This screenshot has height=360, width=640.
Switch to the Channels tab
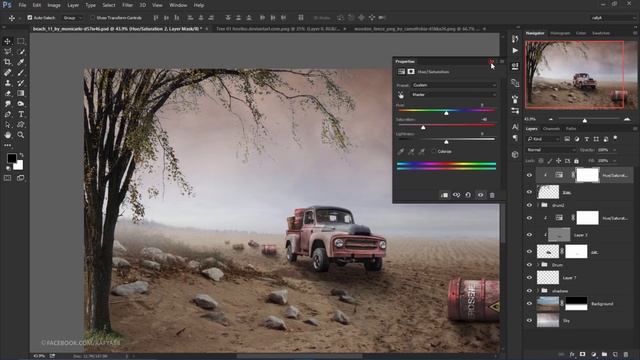551,129
